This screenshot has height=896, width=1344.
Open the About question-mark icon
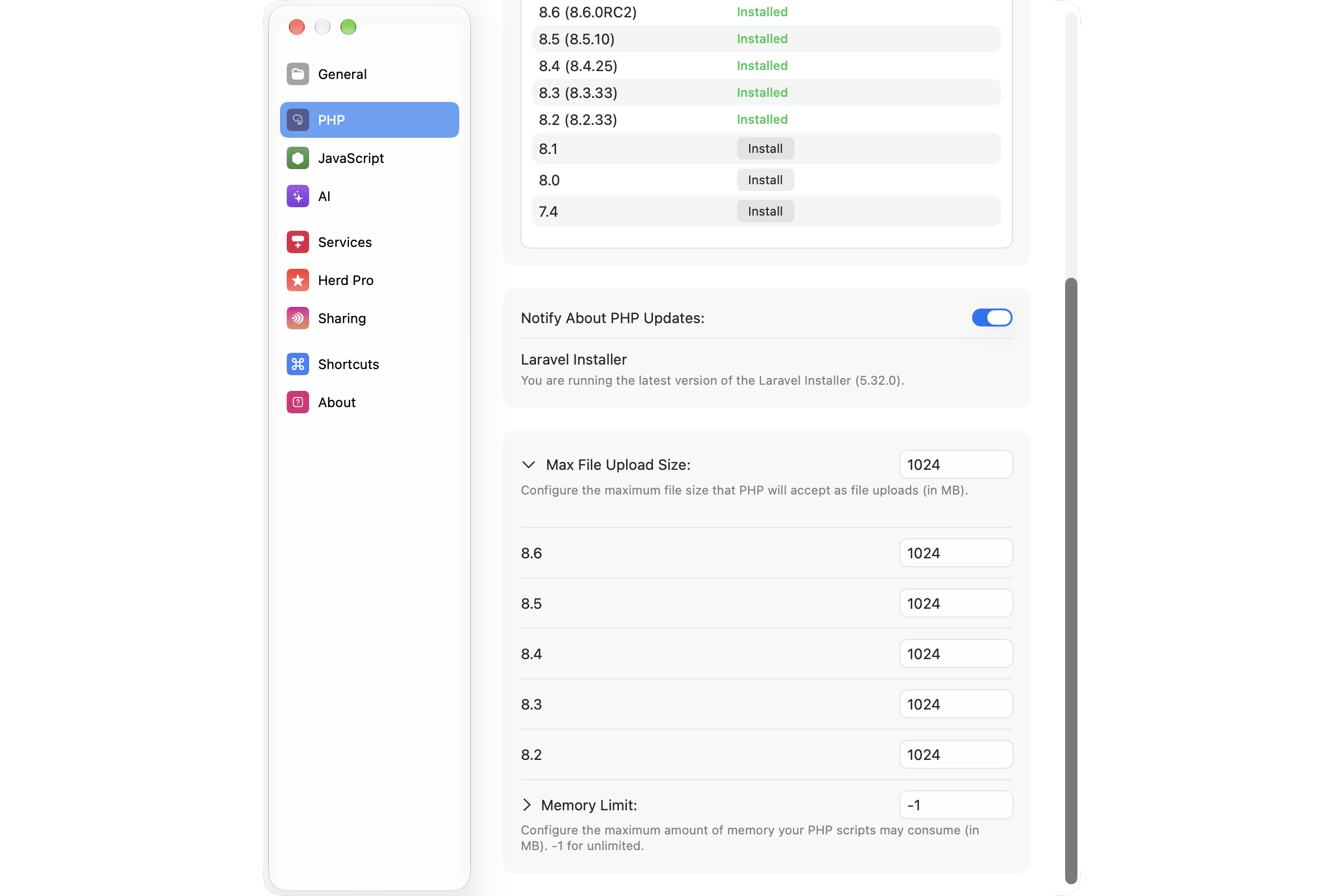298,403
